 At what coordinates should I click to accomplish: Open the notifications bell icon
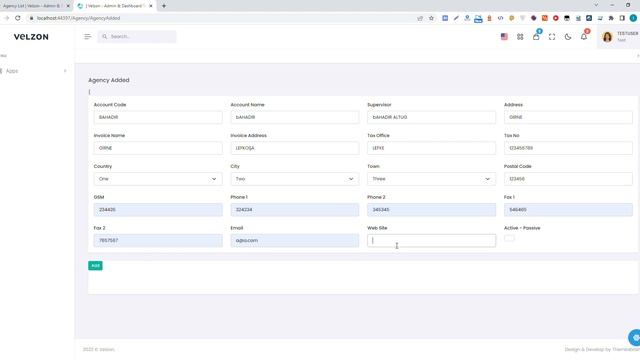click(x=584, y=37)
